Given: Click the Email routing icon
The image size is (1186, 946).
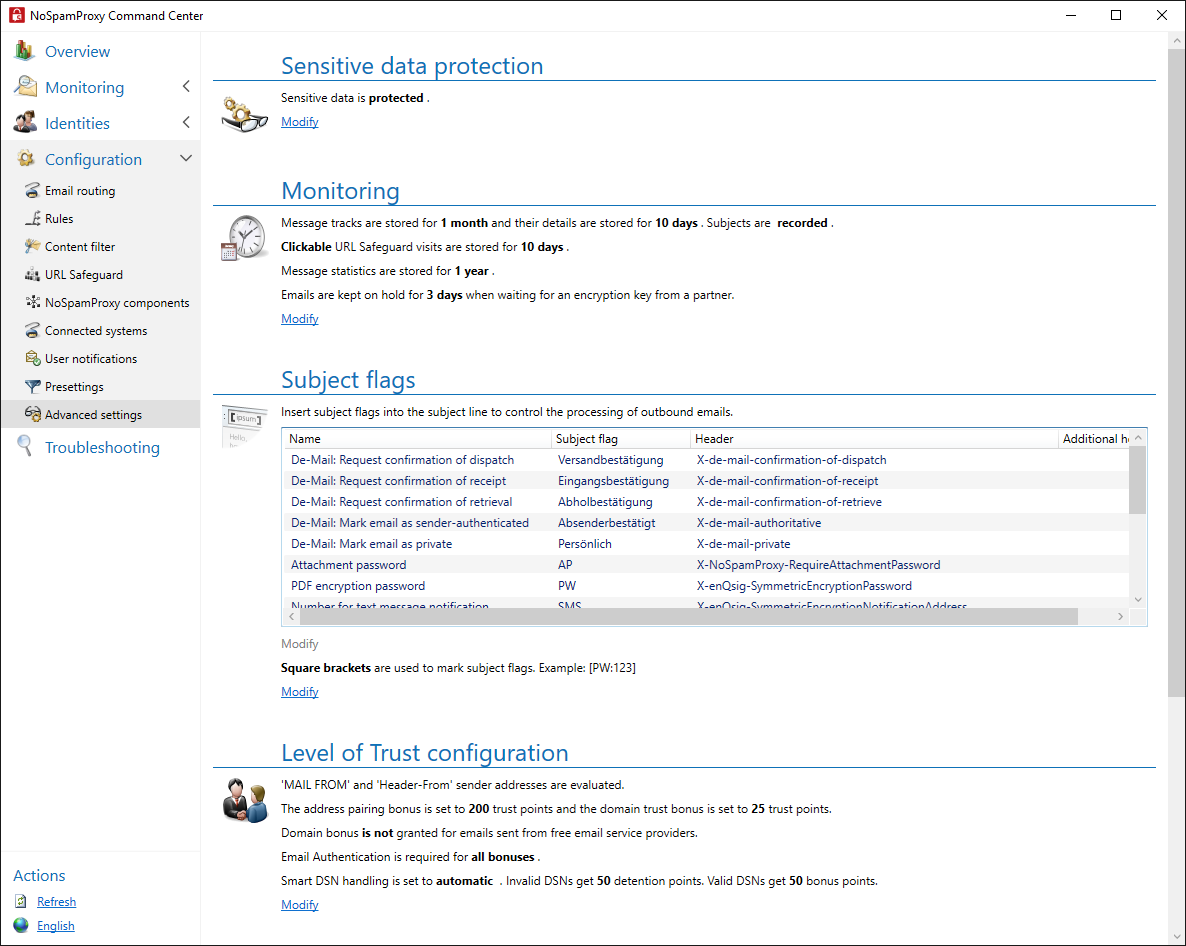Looking at the screenshot, I should click(32, 190).
